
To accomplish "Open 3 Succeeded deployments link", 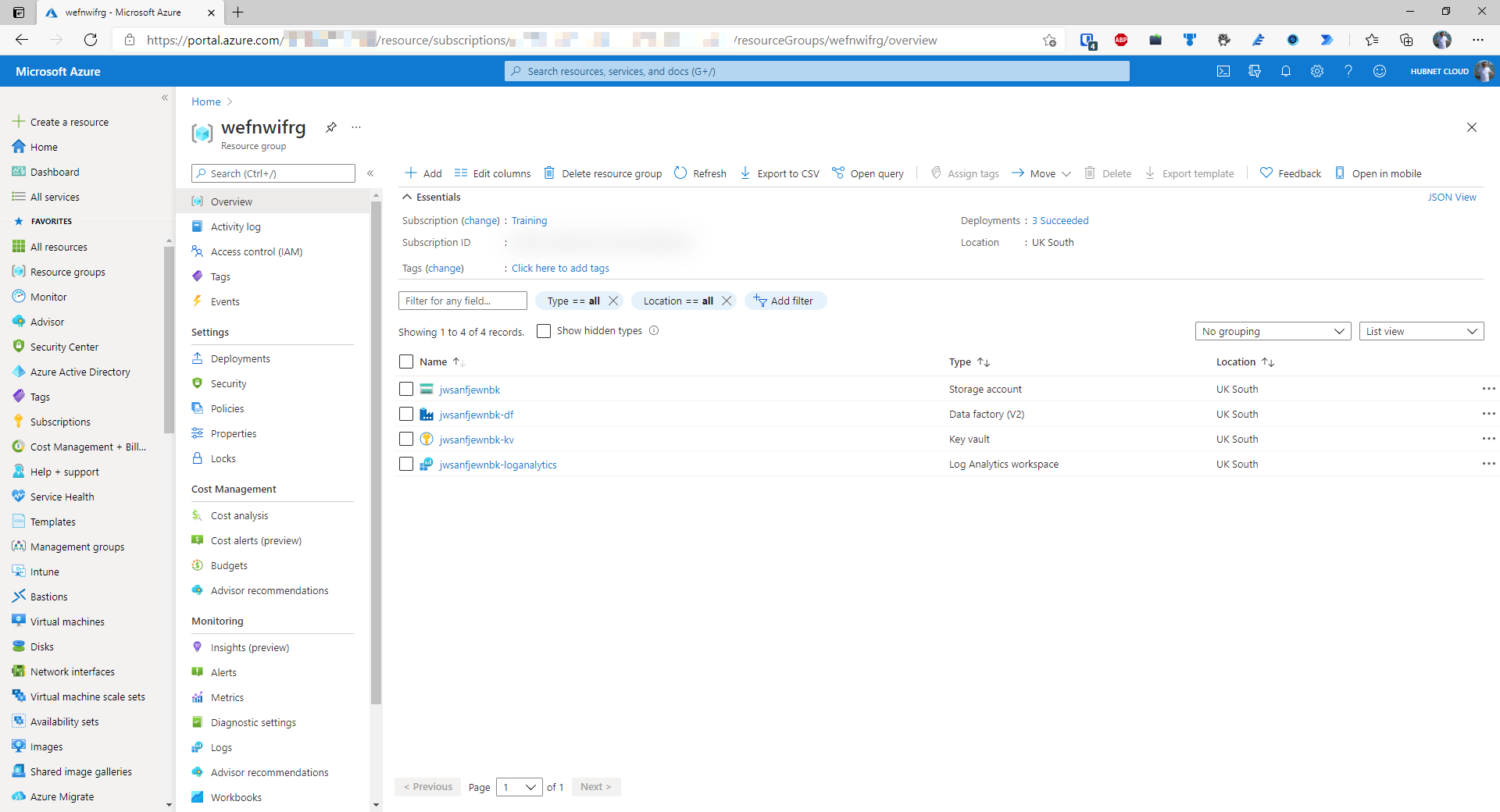I will pos(1060,220).
